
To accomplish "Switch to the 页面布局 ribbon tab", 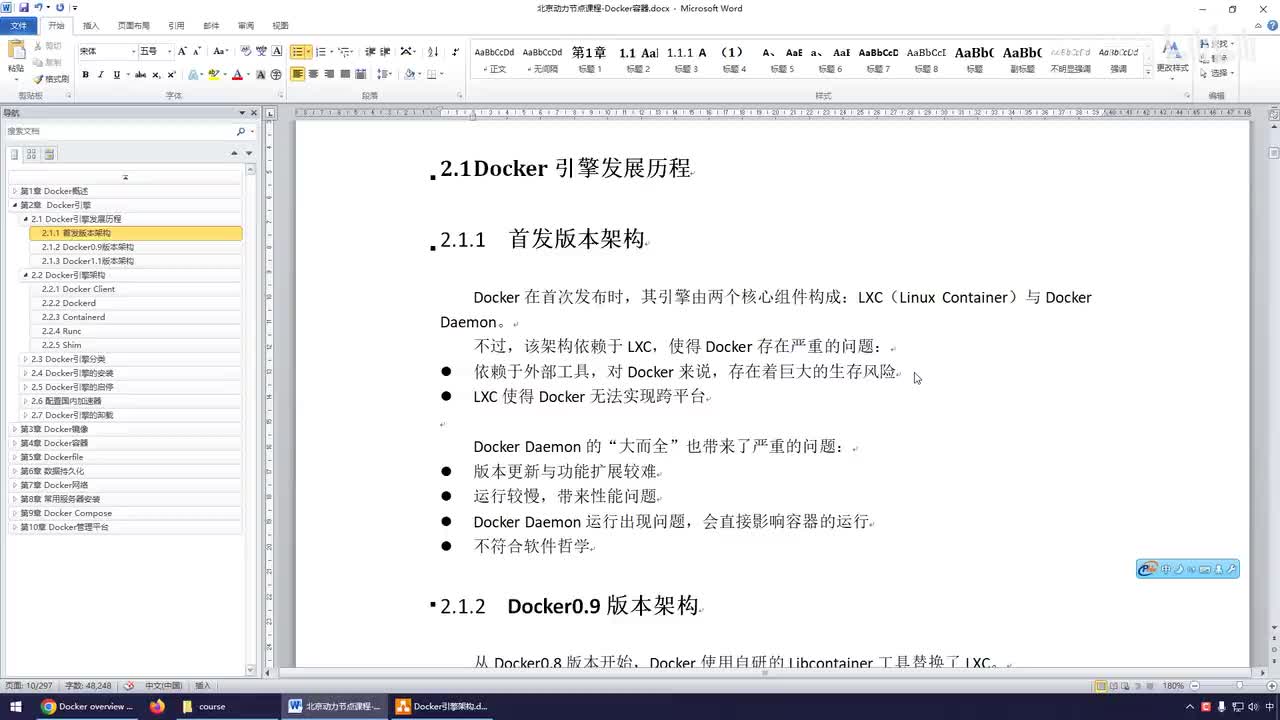I will point(134,26).
